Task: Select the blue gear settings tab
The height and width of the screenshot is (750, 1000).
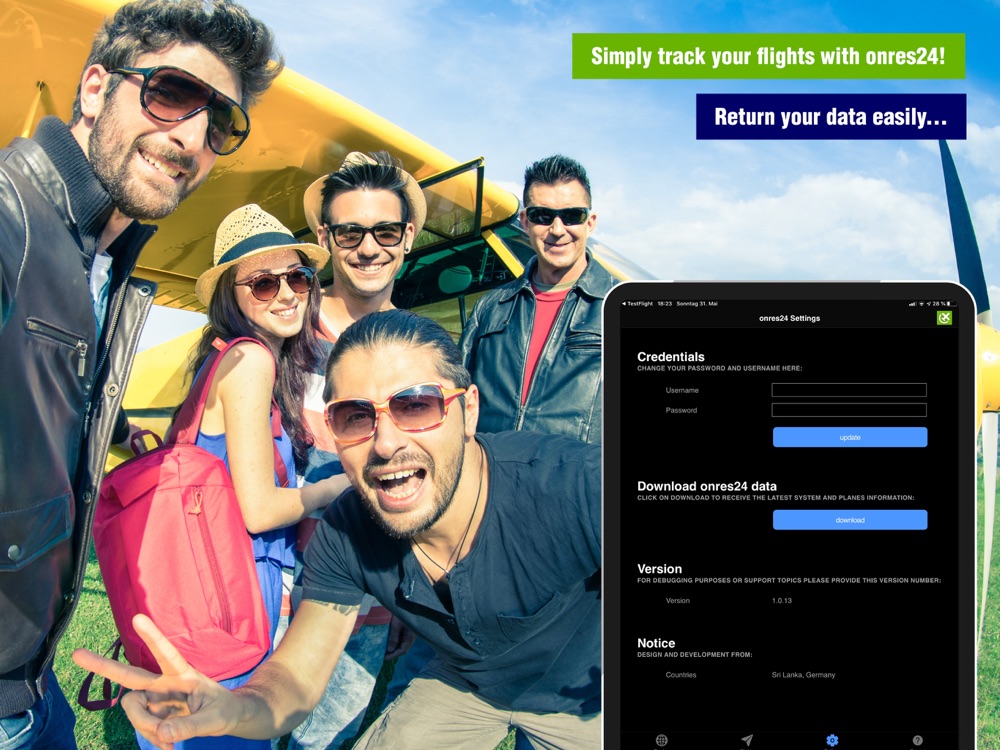Action: point(832,740)
